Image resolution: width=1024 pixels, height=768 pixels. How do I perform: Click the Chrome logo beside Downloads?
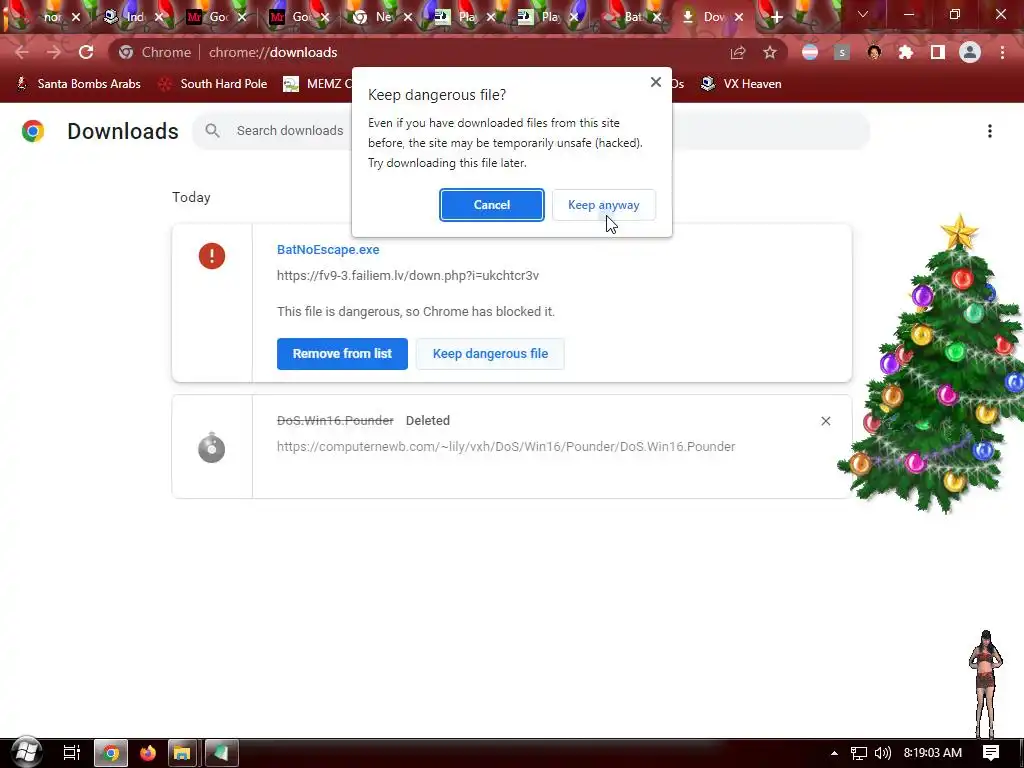pyautogui.click(x=33, y=131)
